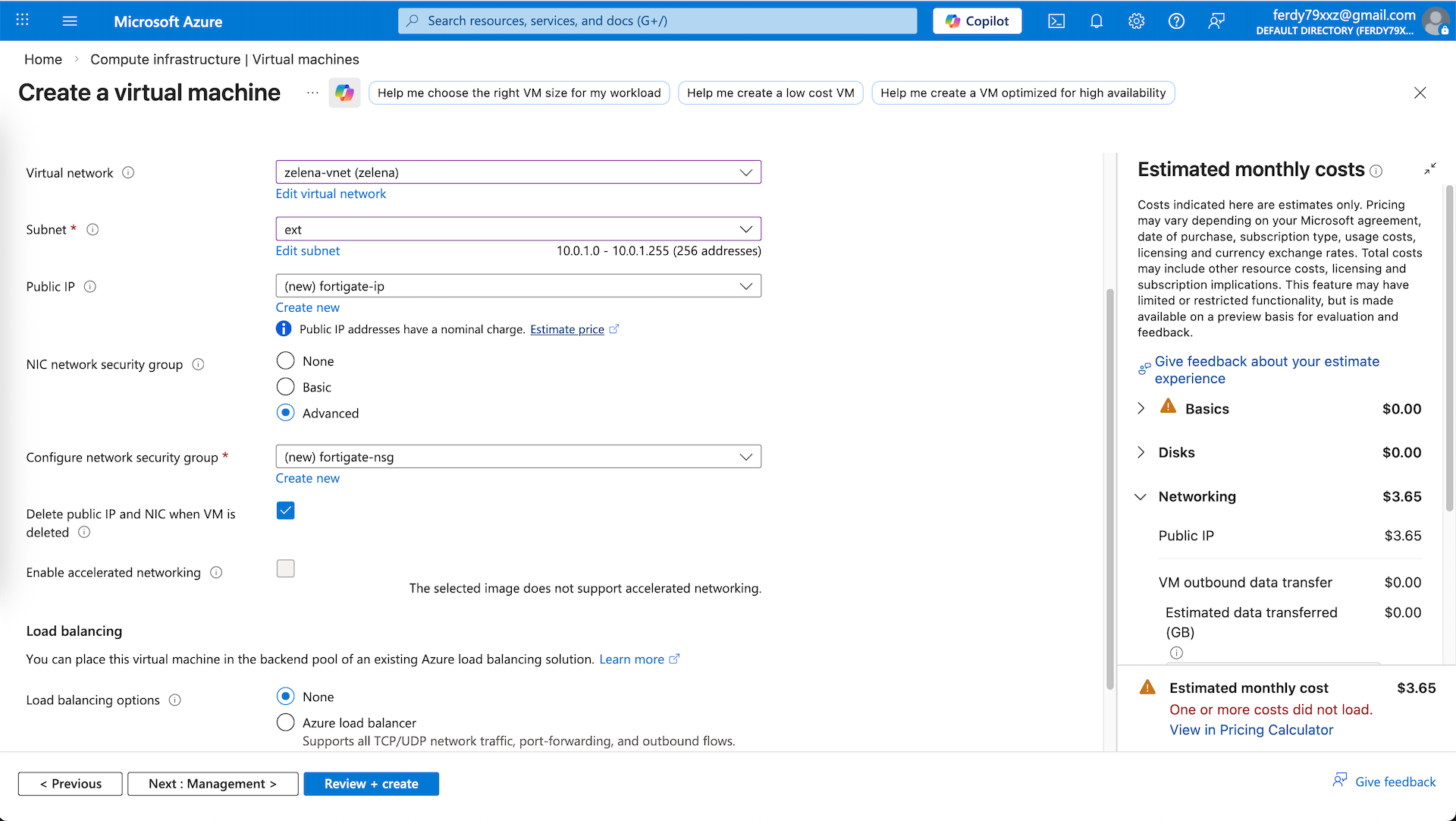
Task: Click the search resources field
Action: 657,21
